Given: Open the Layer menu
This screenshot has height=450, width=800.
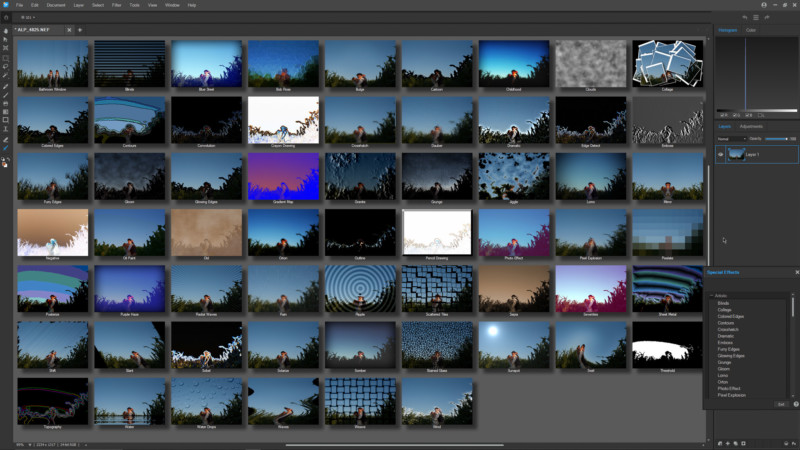Looking at the screenshot, I should click(79, 5).
